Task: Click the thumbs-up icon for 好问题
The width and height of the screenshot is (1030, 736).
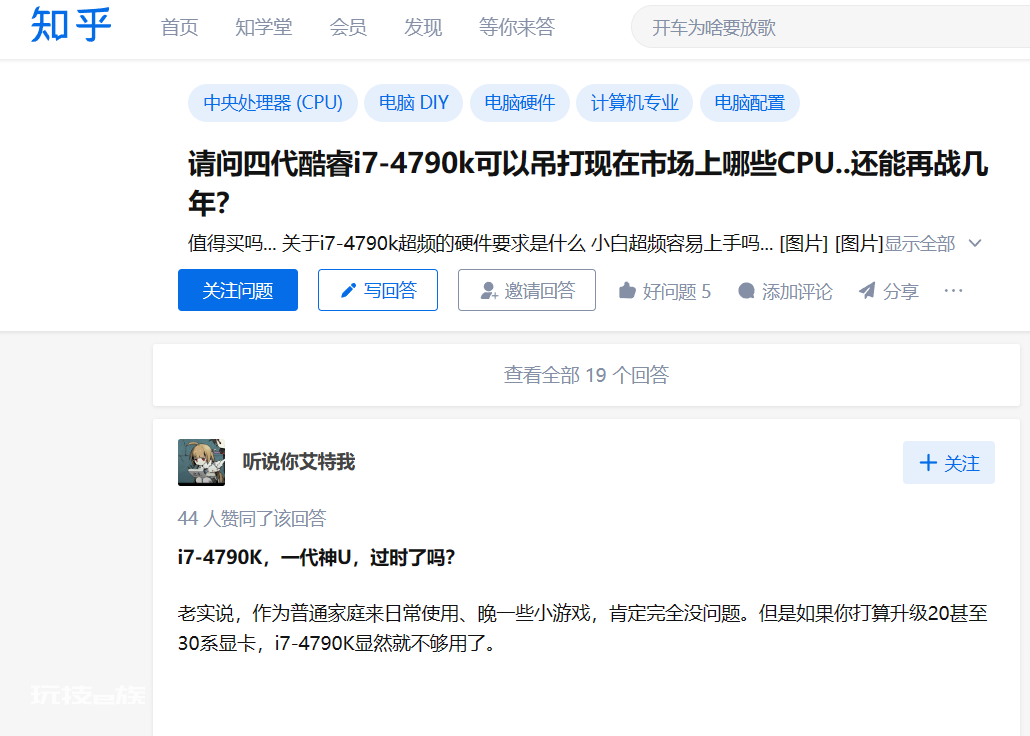Action: 627,290
